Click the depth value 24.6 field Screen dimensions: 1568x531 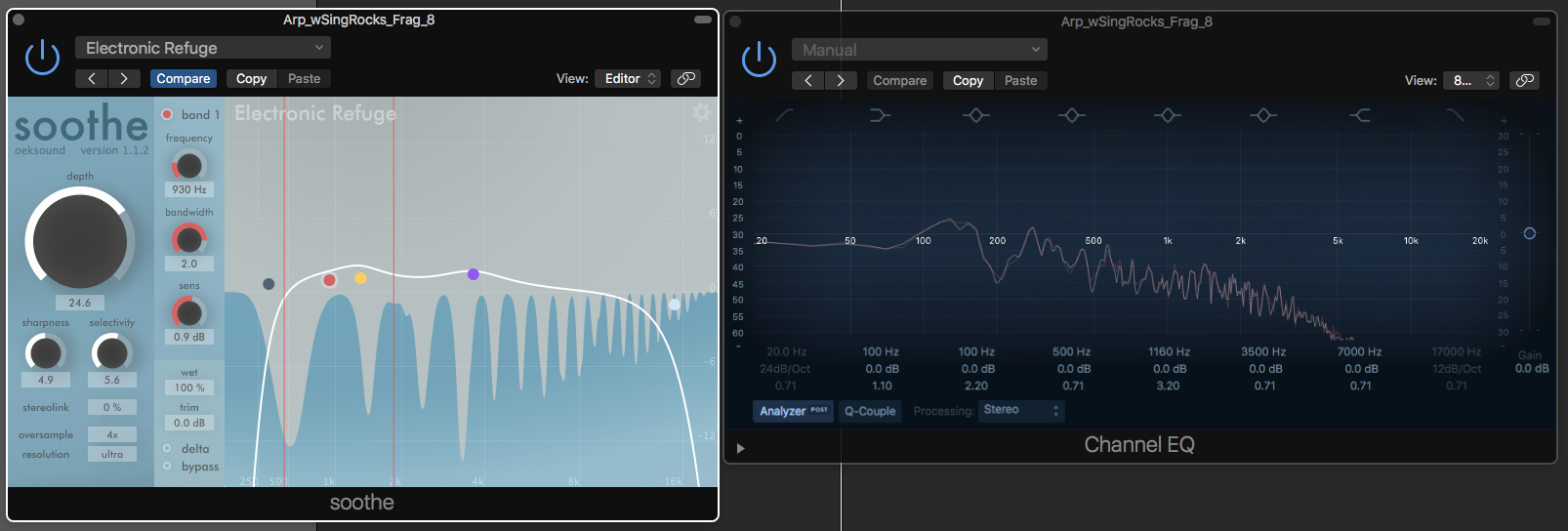tap(80, 303)
